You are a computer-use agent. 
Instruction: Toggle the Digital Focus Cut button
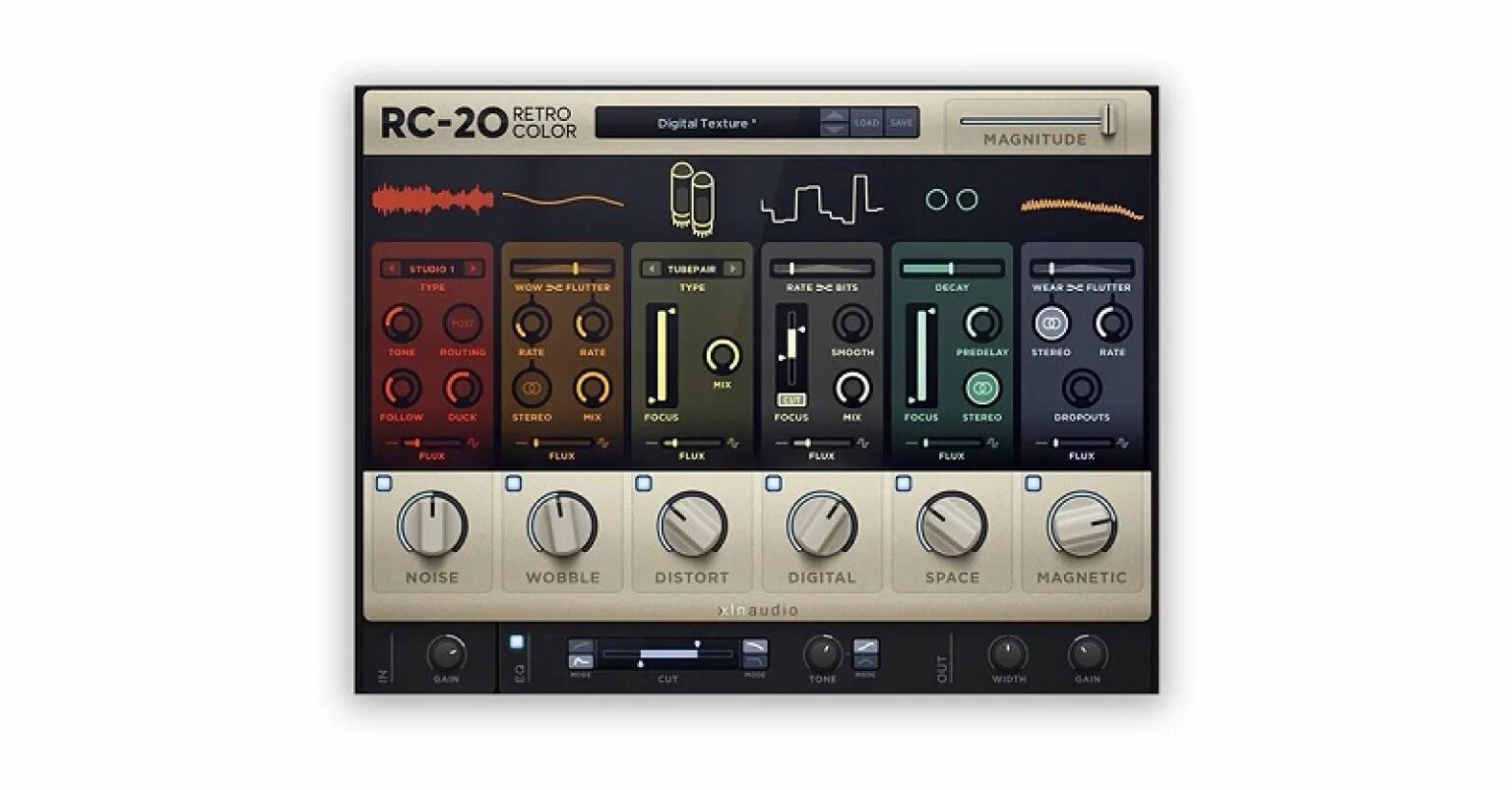[790, 400]
